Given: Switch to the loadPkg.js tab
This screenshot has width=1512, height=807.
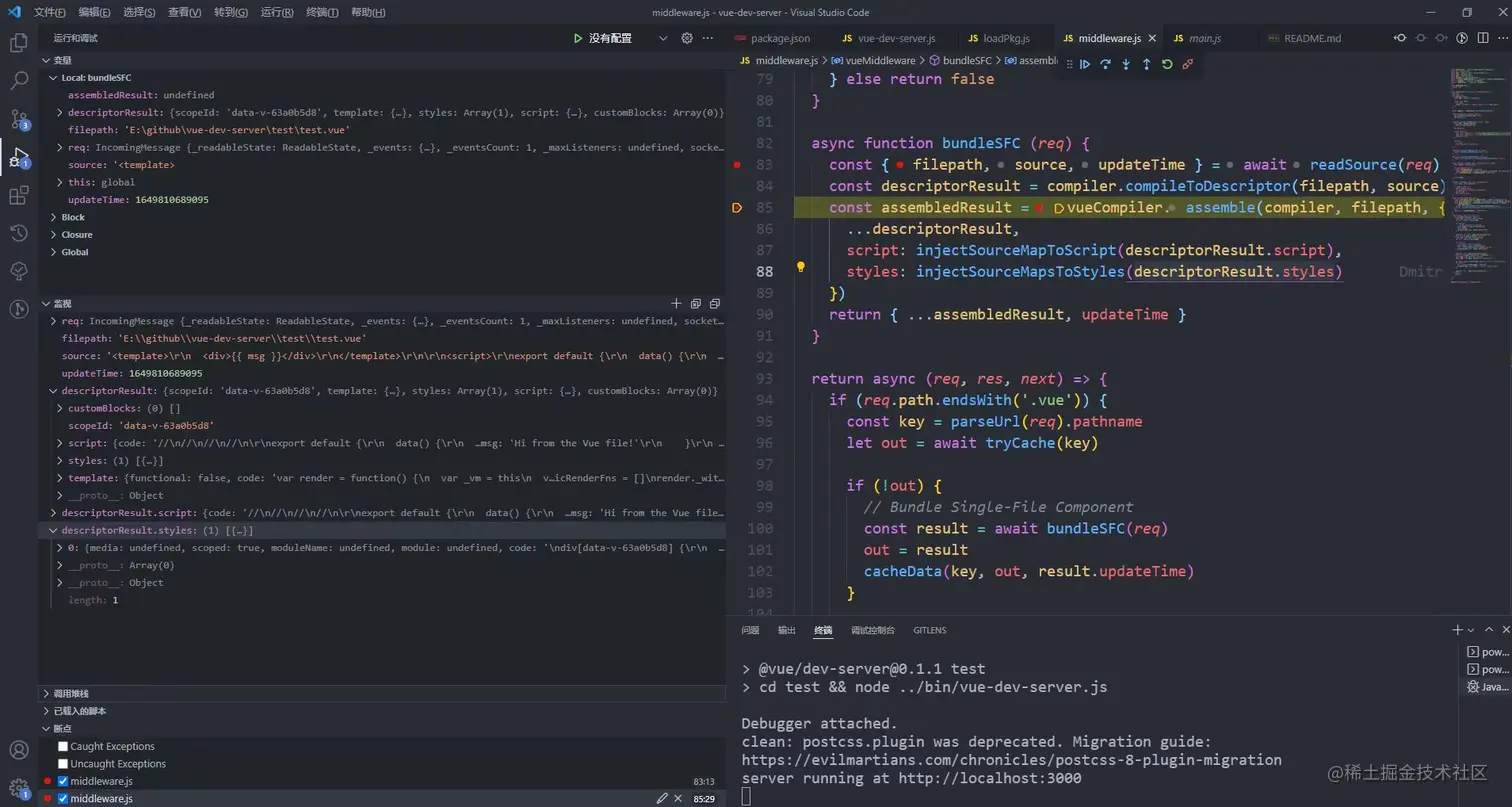Looking at the screenshot, I should [1001, 38].
